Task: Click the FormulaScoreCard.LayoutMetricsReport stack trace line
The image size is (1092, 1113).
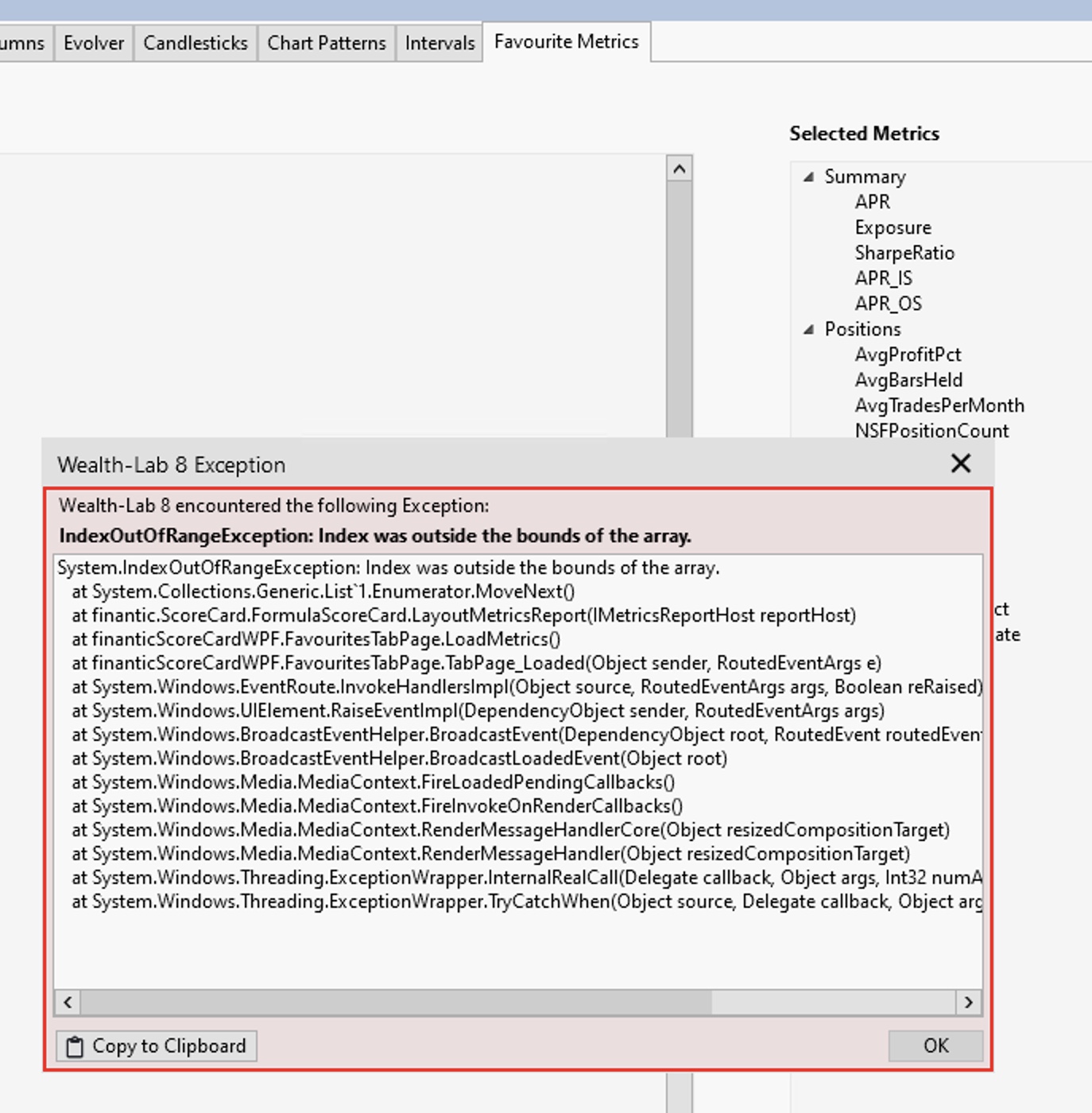Action: pos(463,615)
